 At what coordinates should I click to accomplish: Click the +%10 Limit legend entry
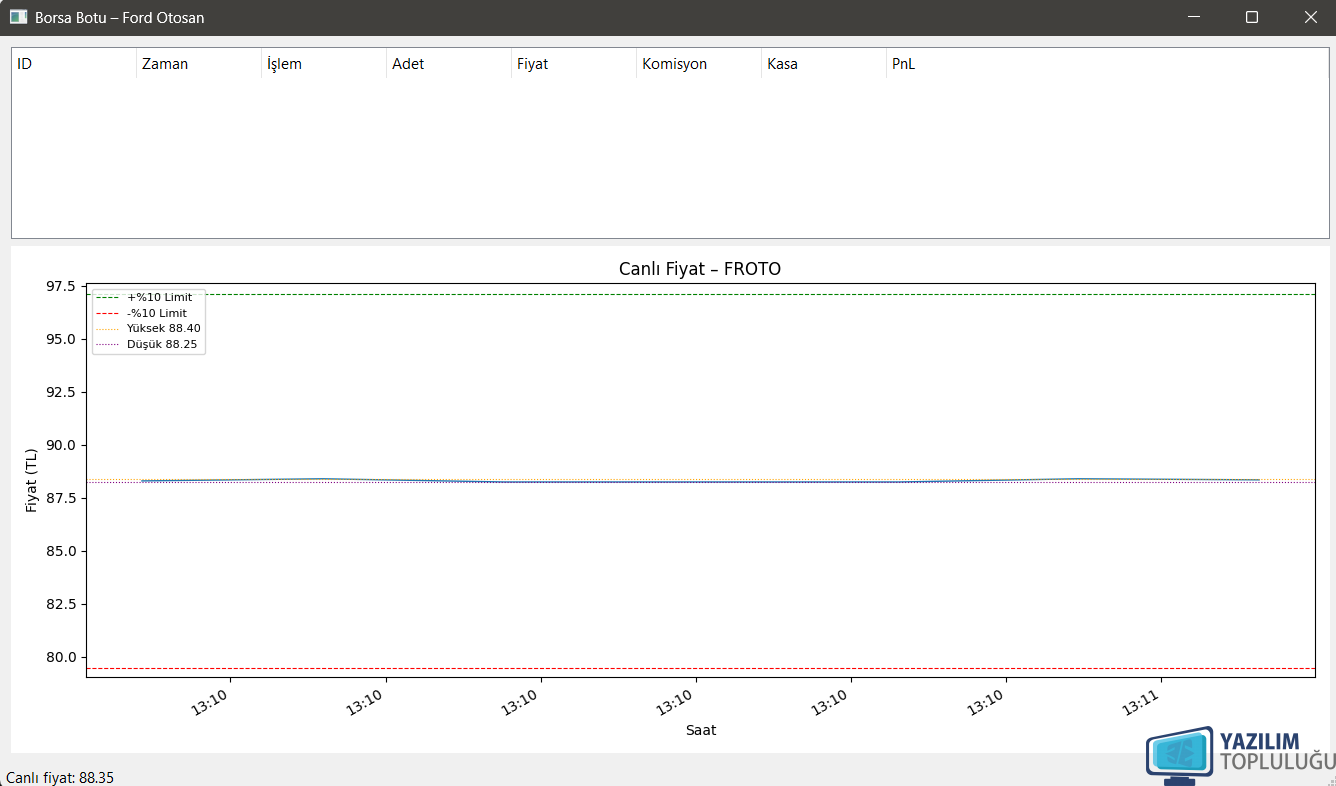tap(148, 297)
